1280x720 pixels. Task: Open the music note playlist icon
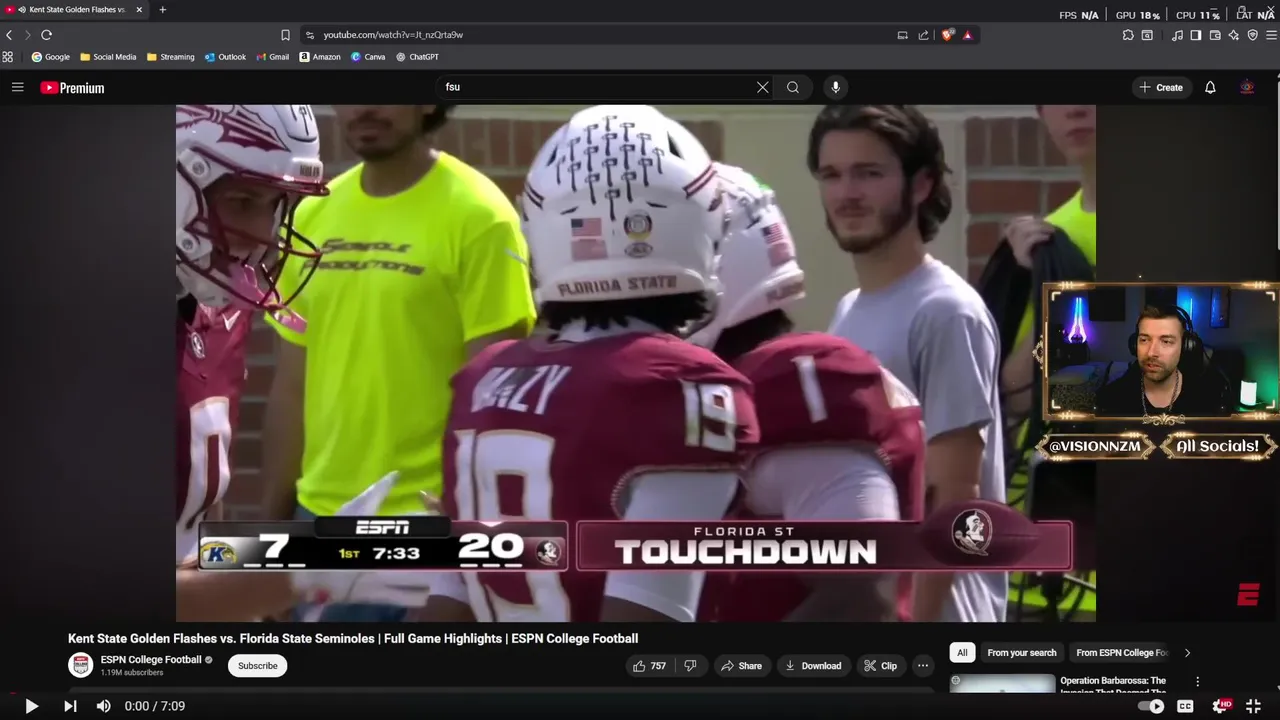pos(1177,35)
